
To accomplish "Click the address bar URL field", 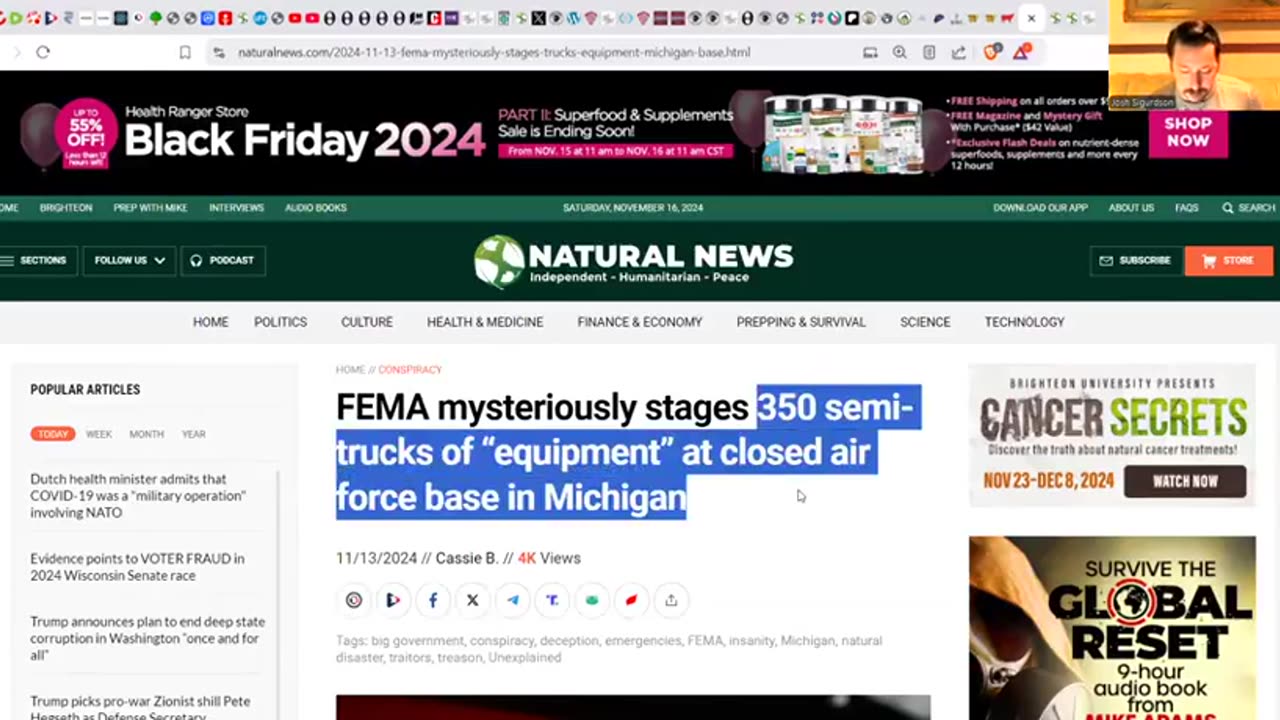I will pos(540,52).
